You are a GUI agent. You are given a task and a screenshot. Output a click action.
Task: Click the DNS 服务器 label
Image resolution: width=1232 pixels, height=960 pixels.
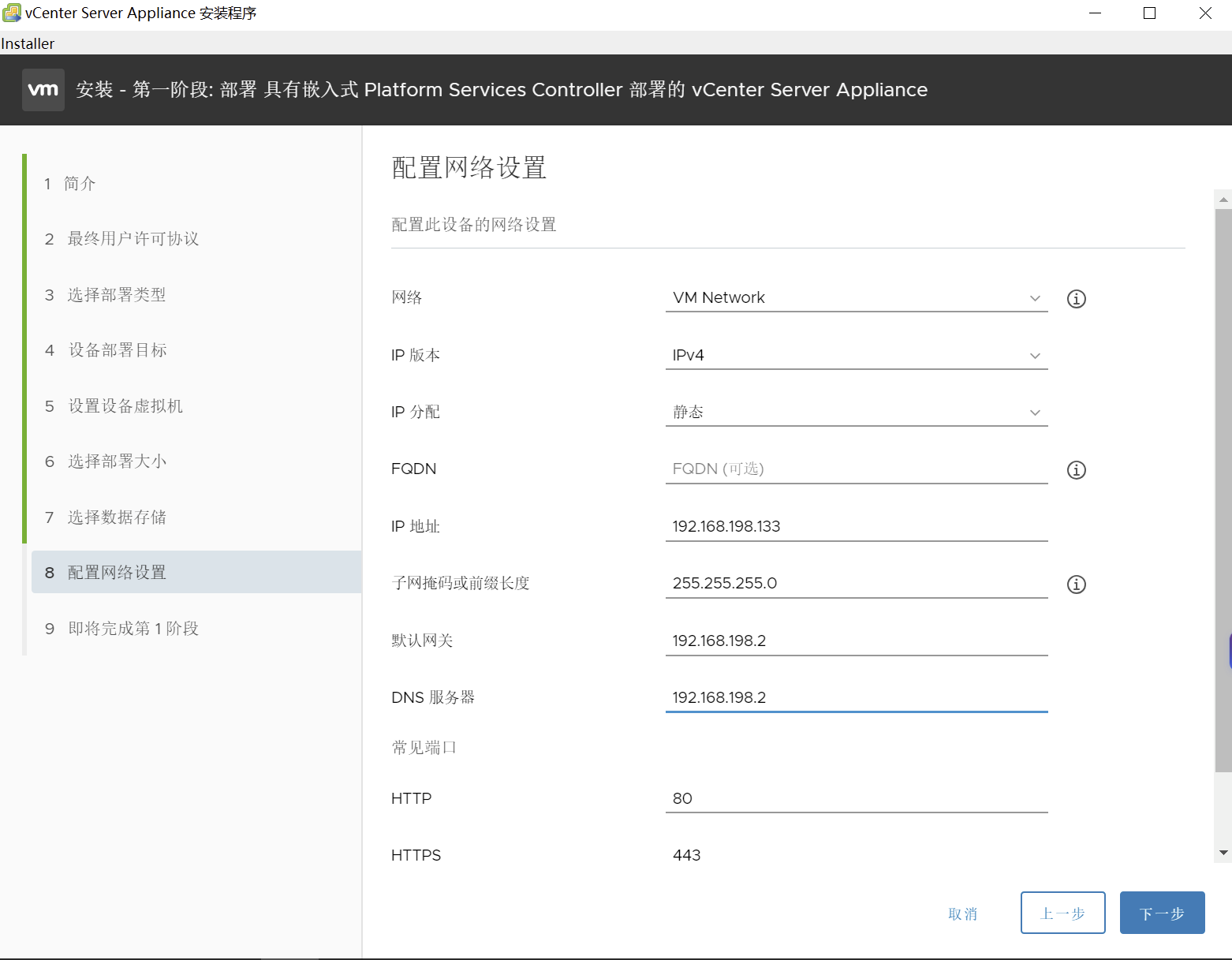[433, 697]
